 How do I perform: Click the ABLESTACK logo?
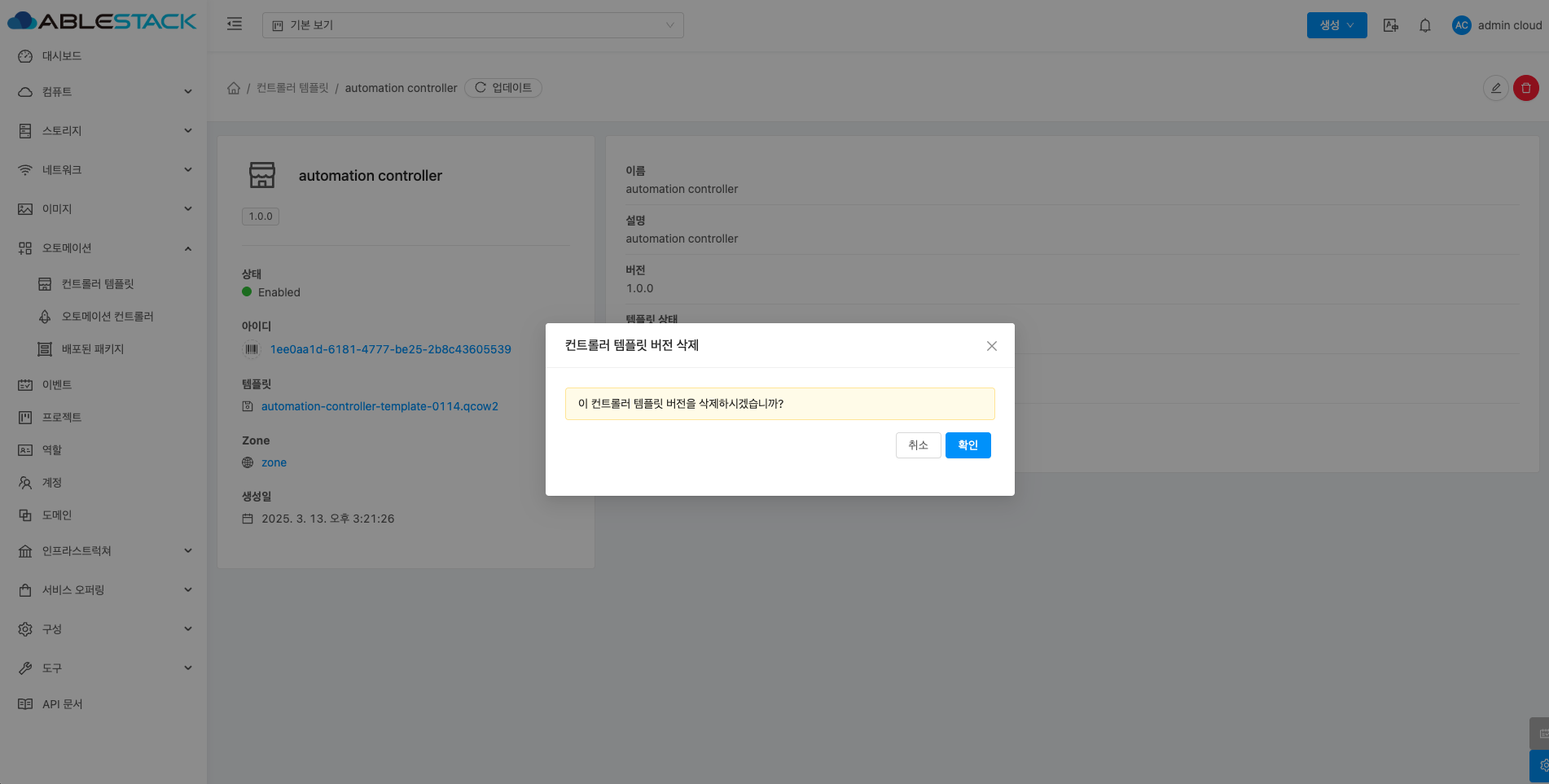[x=102, y=21]
